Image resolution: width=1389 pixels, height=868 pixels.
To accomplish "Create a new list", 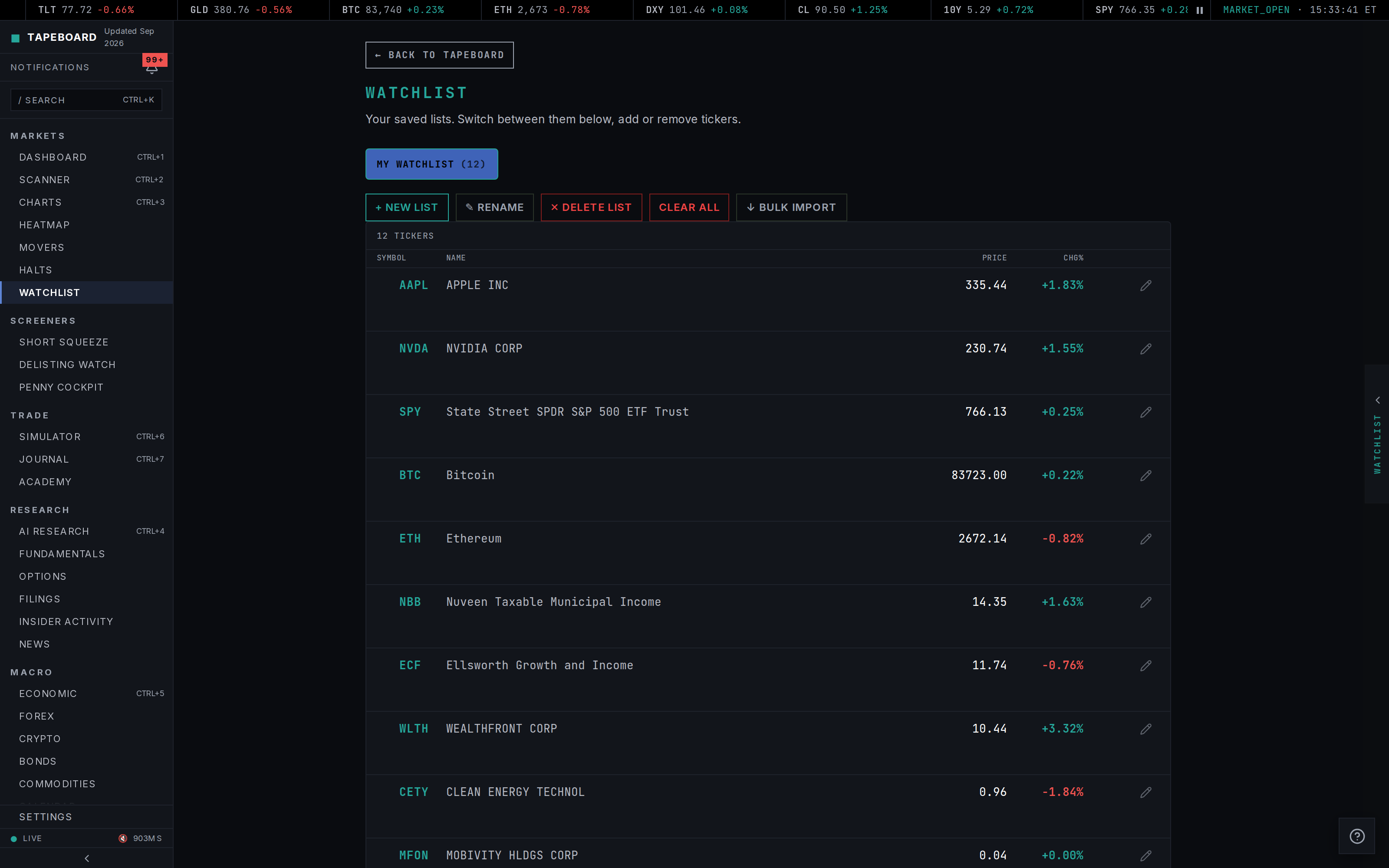I will pyautogui.click(x=407, y=207).
